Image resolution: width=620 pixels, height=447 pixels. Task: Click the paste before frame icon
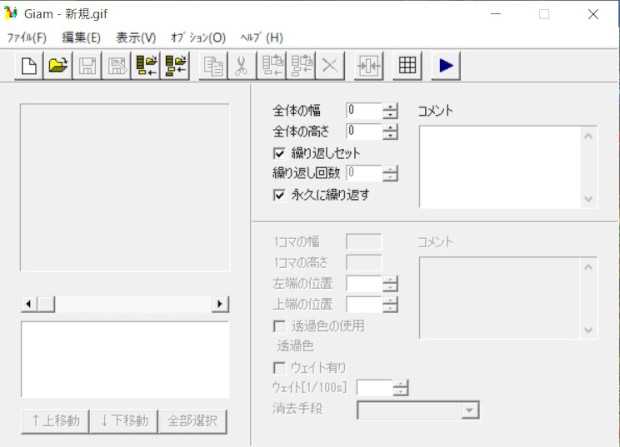pos(271,66)
